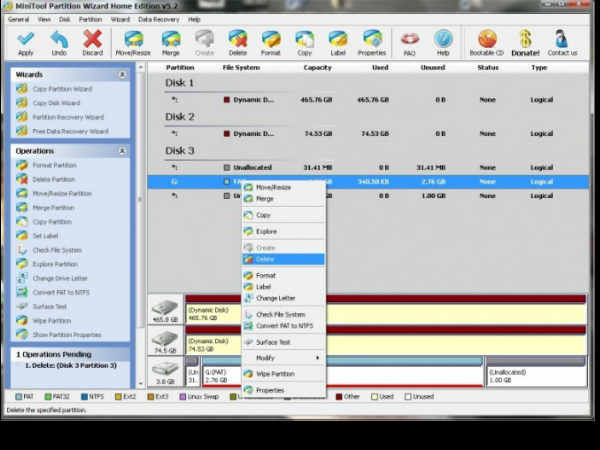Viewport: 600px width, 450px height.
Task: Click the Bootable CD toolbar icon
Action: [487, 43]
